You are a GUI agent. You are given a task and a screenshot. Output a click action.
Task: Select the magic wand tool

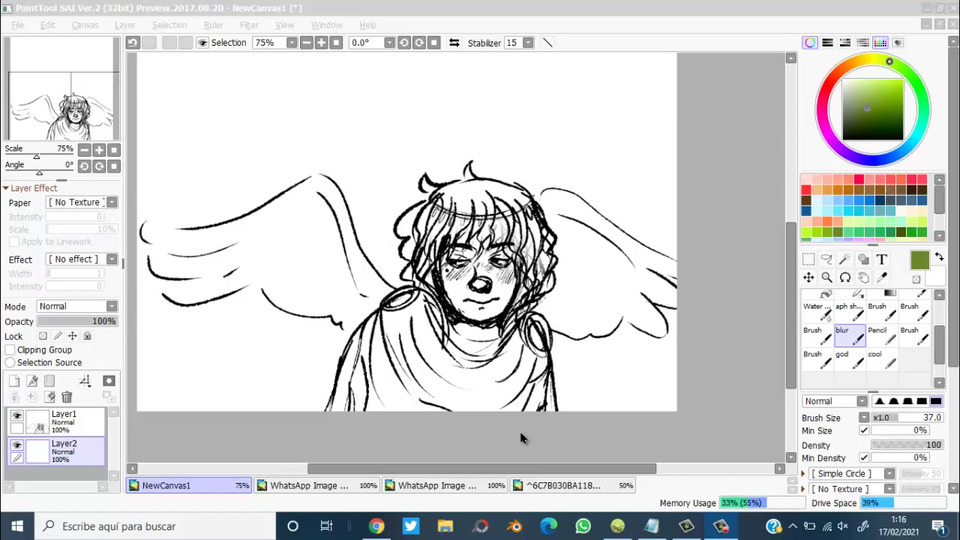pos(845,260)
